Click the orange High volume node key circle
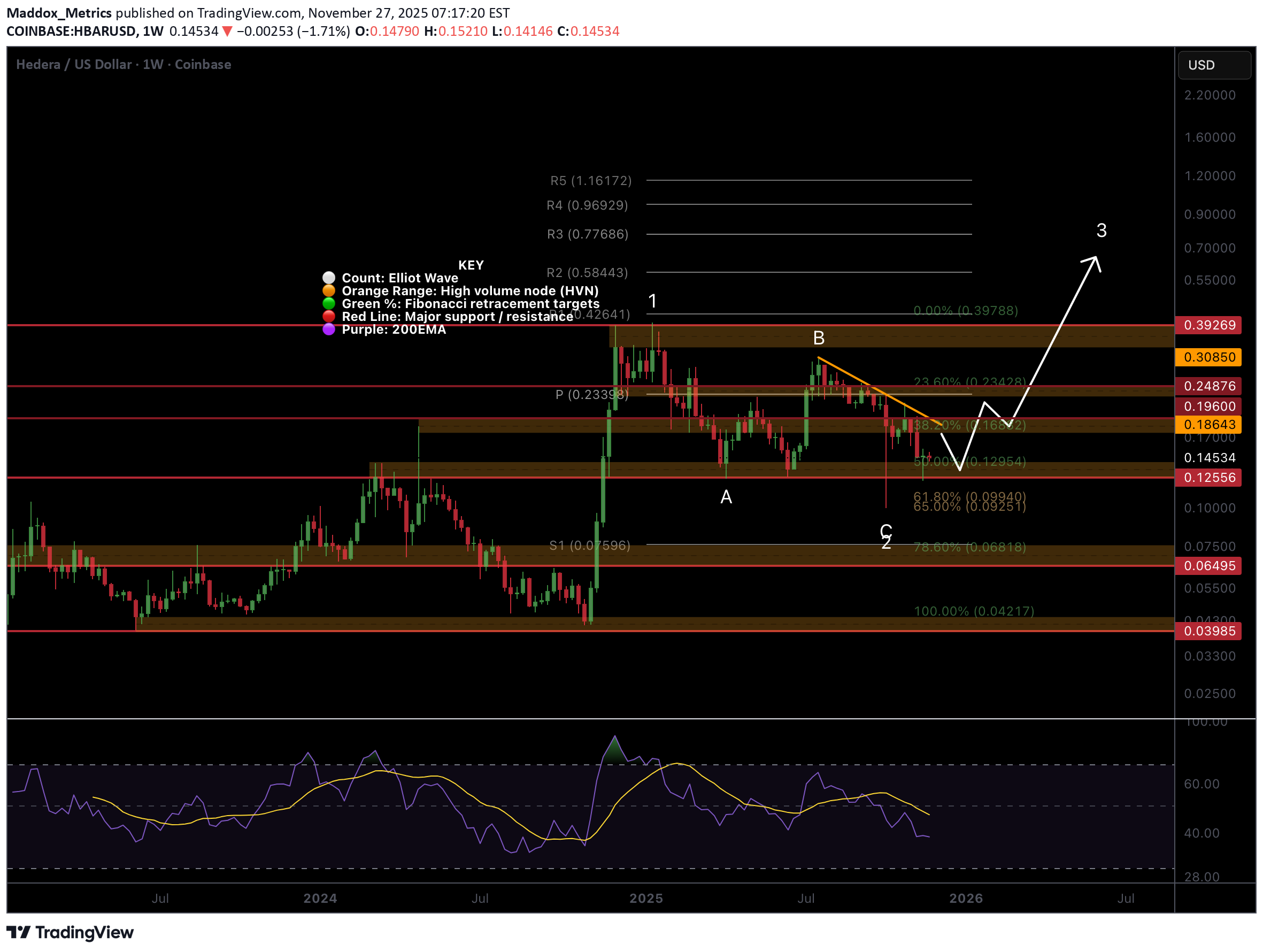This screenshot has height=952, width=1263. (329, 291)
